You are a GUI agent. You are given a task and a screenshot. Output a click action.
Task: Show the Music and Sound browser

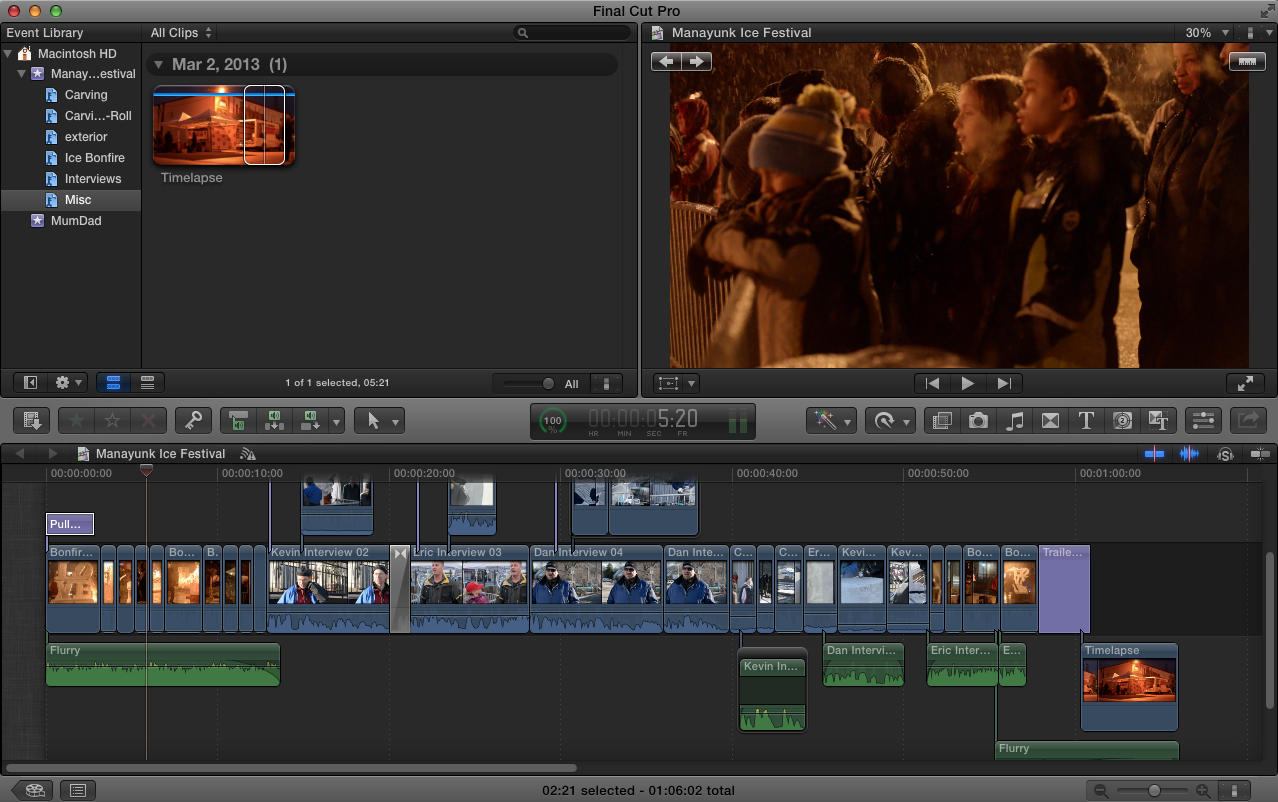click(x=1014, y=421)
